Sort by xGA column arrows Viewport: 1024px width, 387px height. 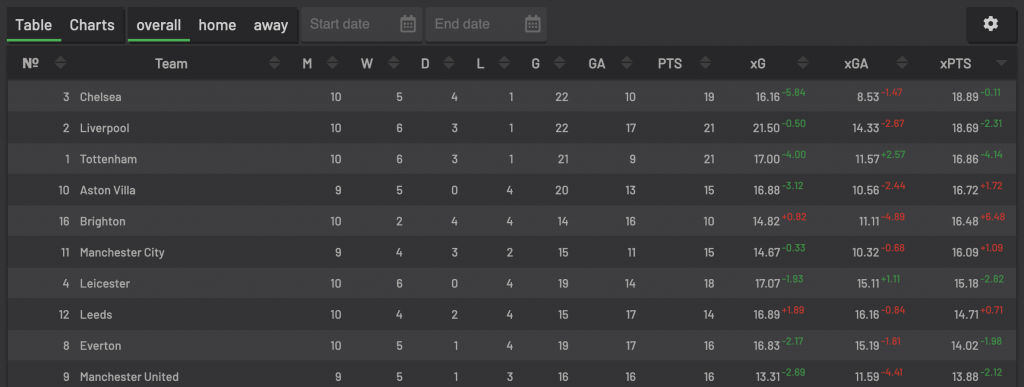(x=902, y=63)
